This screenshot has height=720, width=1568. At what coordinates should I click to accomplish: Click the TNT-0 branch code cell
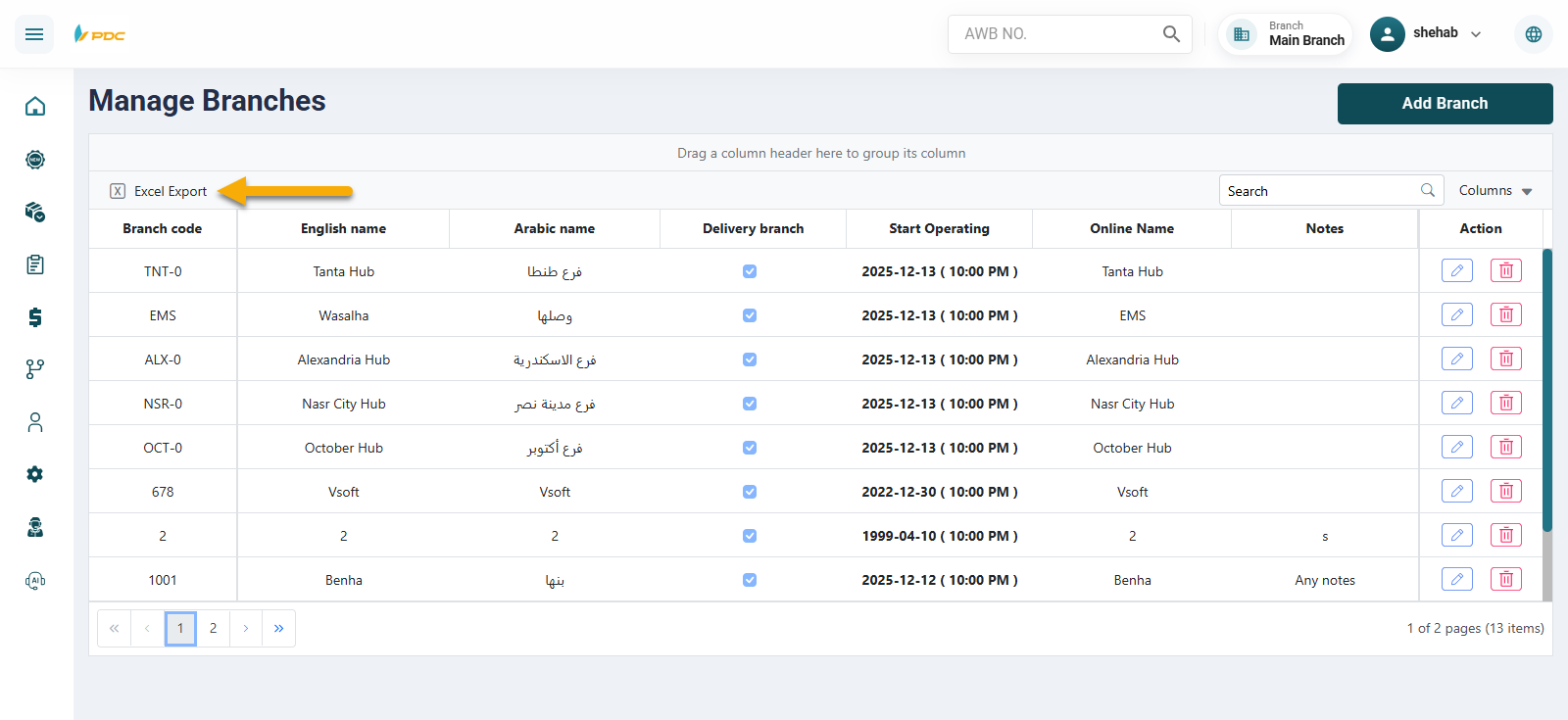click(x=163, y=271)
